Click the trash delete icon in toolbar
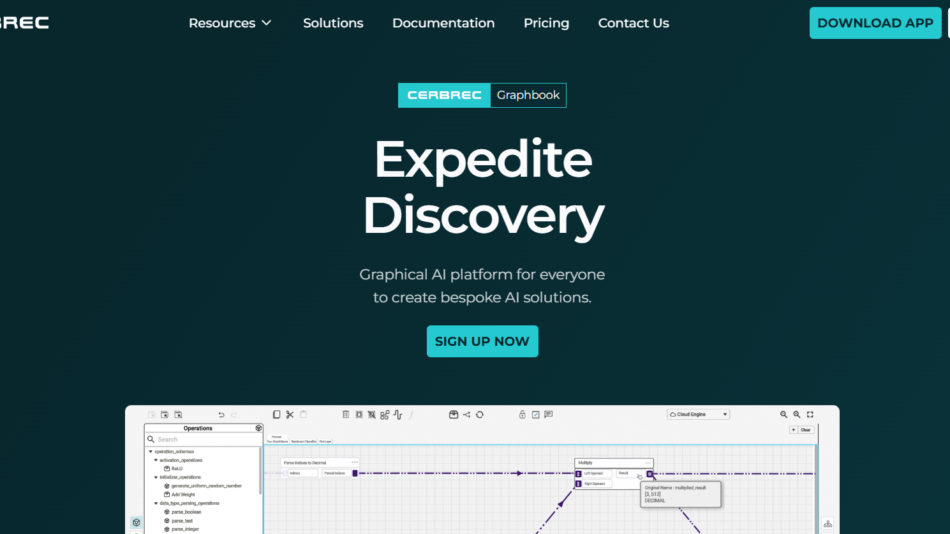Viewport: 950px width, 534px height. pos(346,414)
